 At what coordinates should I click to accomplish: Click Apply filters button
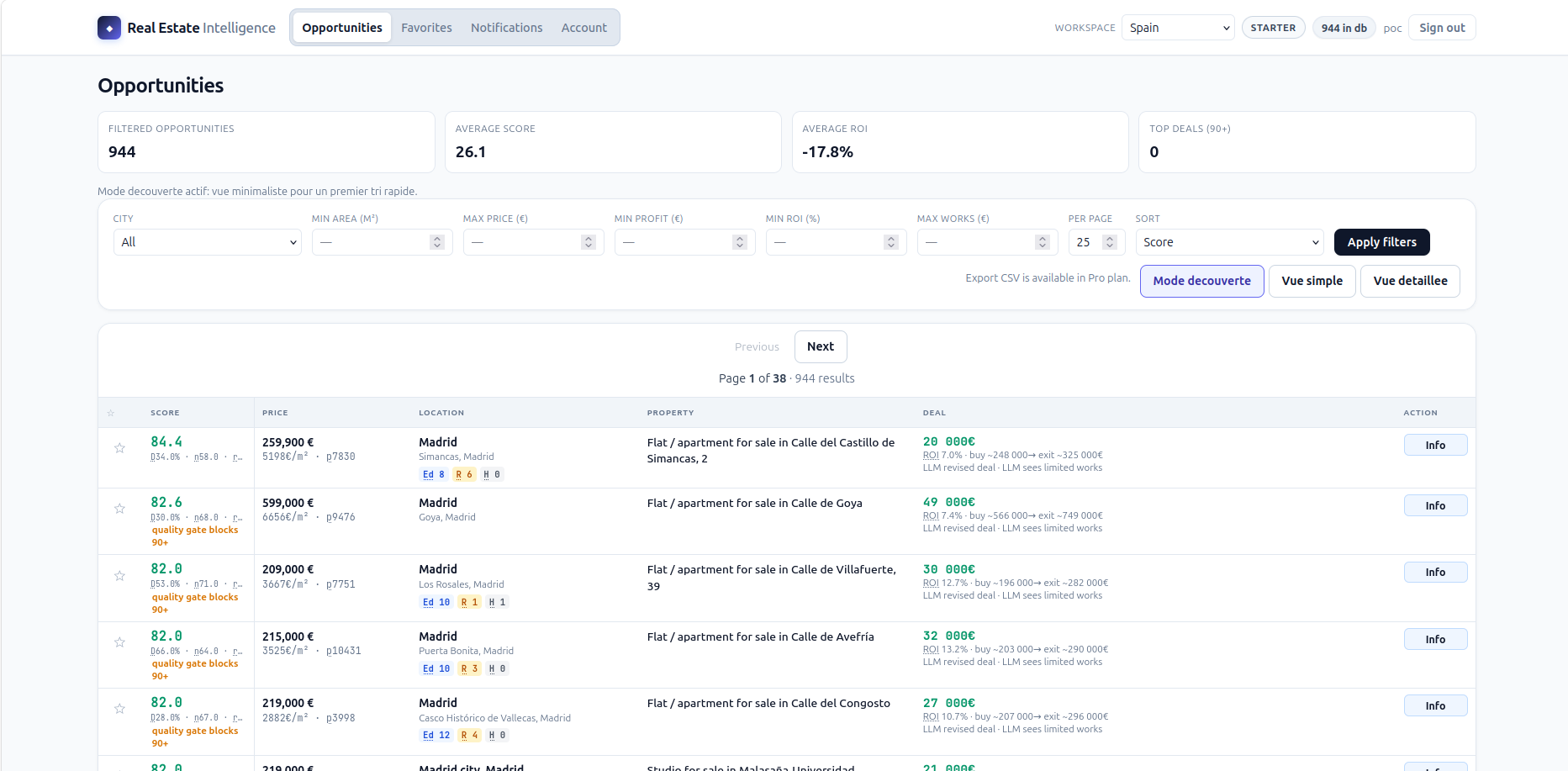click(x=1381, y=242)
